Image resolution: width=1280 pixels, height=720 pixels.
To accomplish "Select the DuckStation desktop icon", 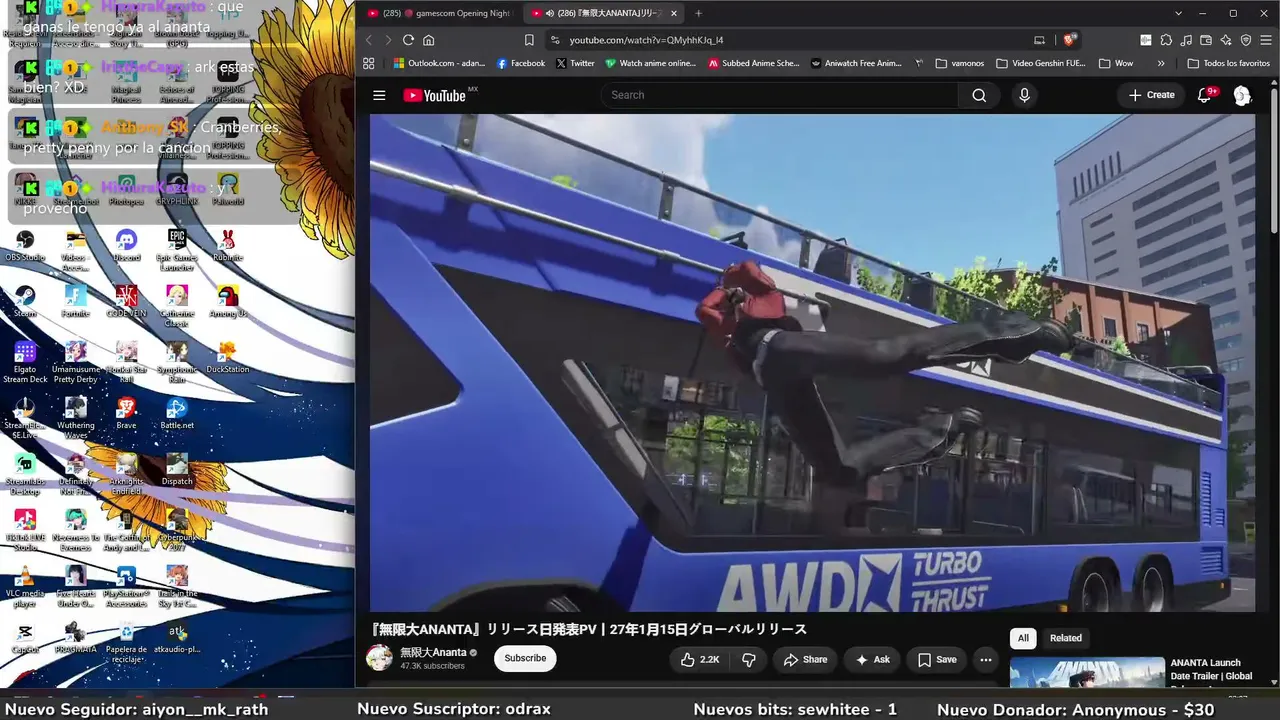I will 228,358.
